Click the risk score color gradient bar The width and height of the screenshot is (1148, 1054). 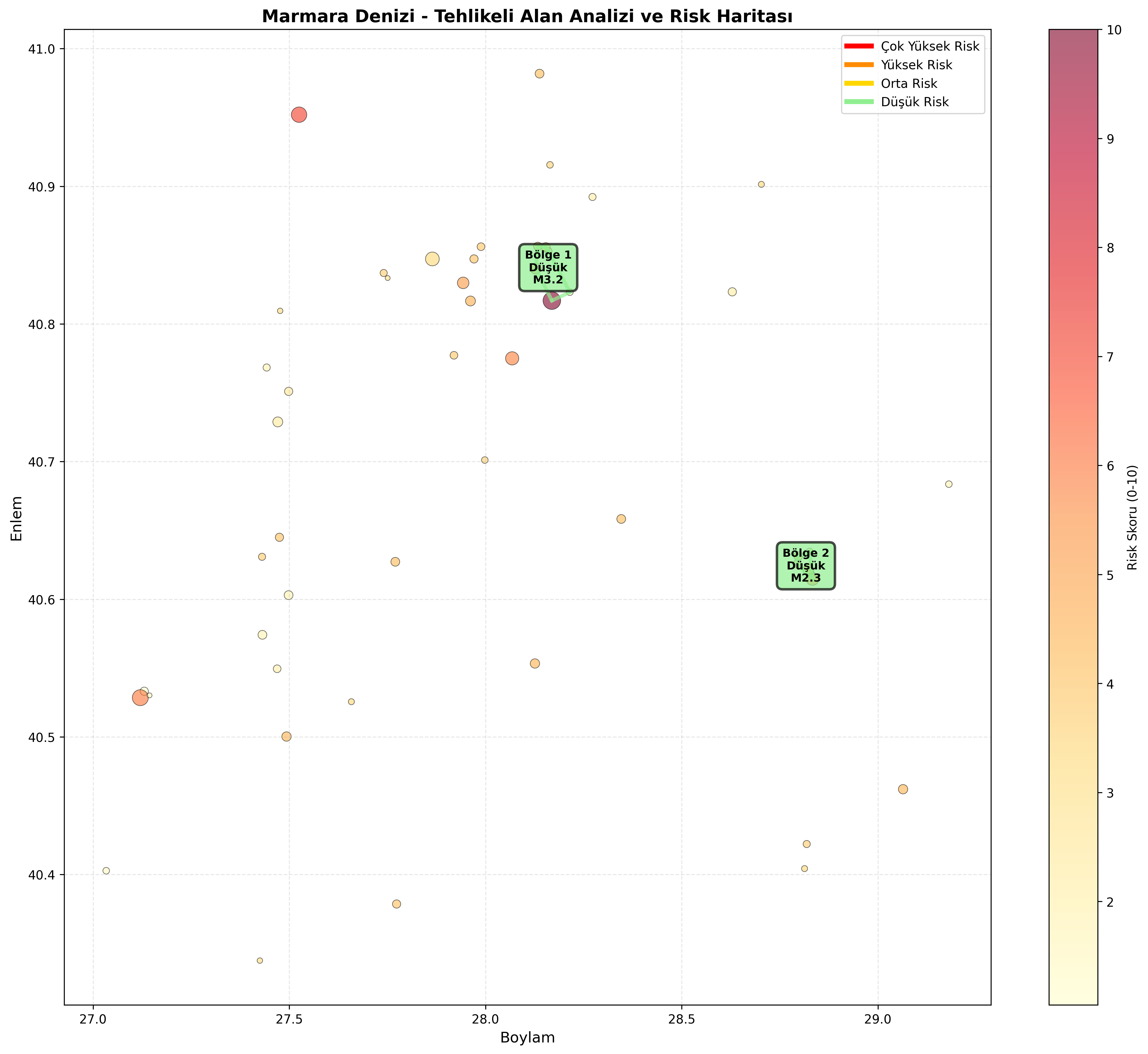(x=1073, y=517)
